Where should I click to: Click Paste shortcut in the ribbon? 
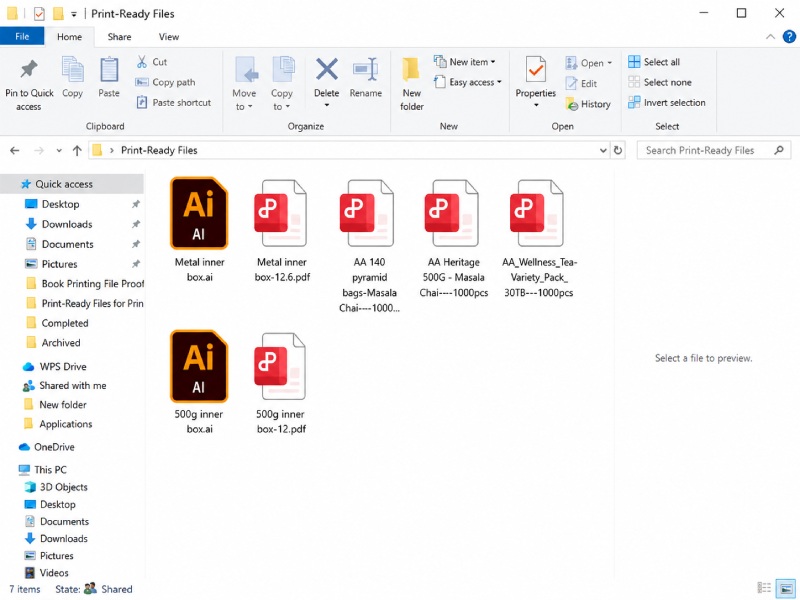click(174, 103)
